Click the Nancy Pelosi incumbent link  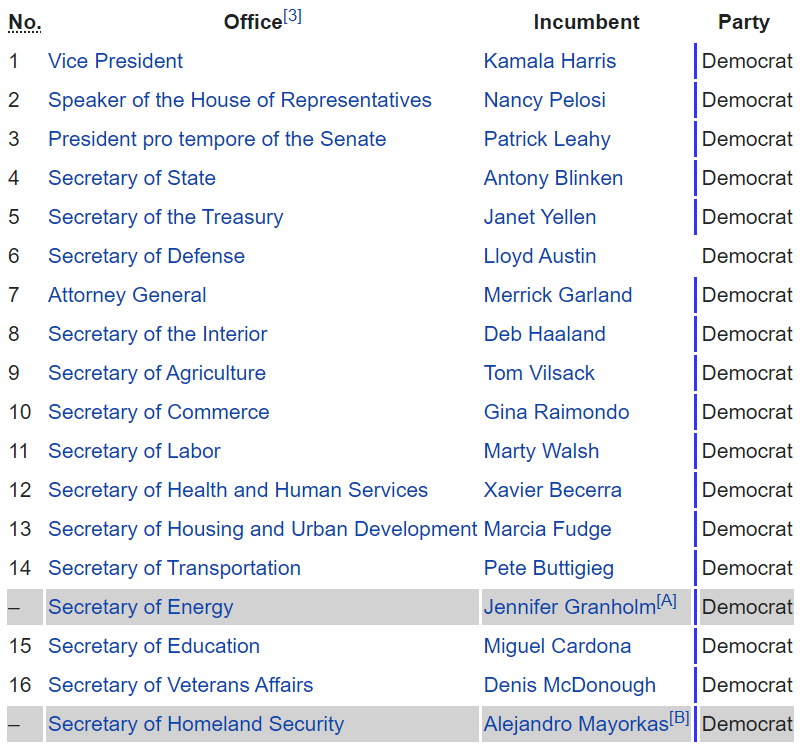pos(544,100)
